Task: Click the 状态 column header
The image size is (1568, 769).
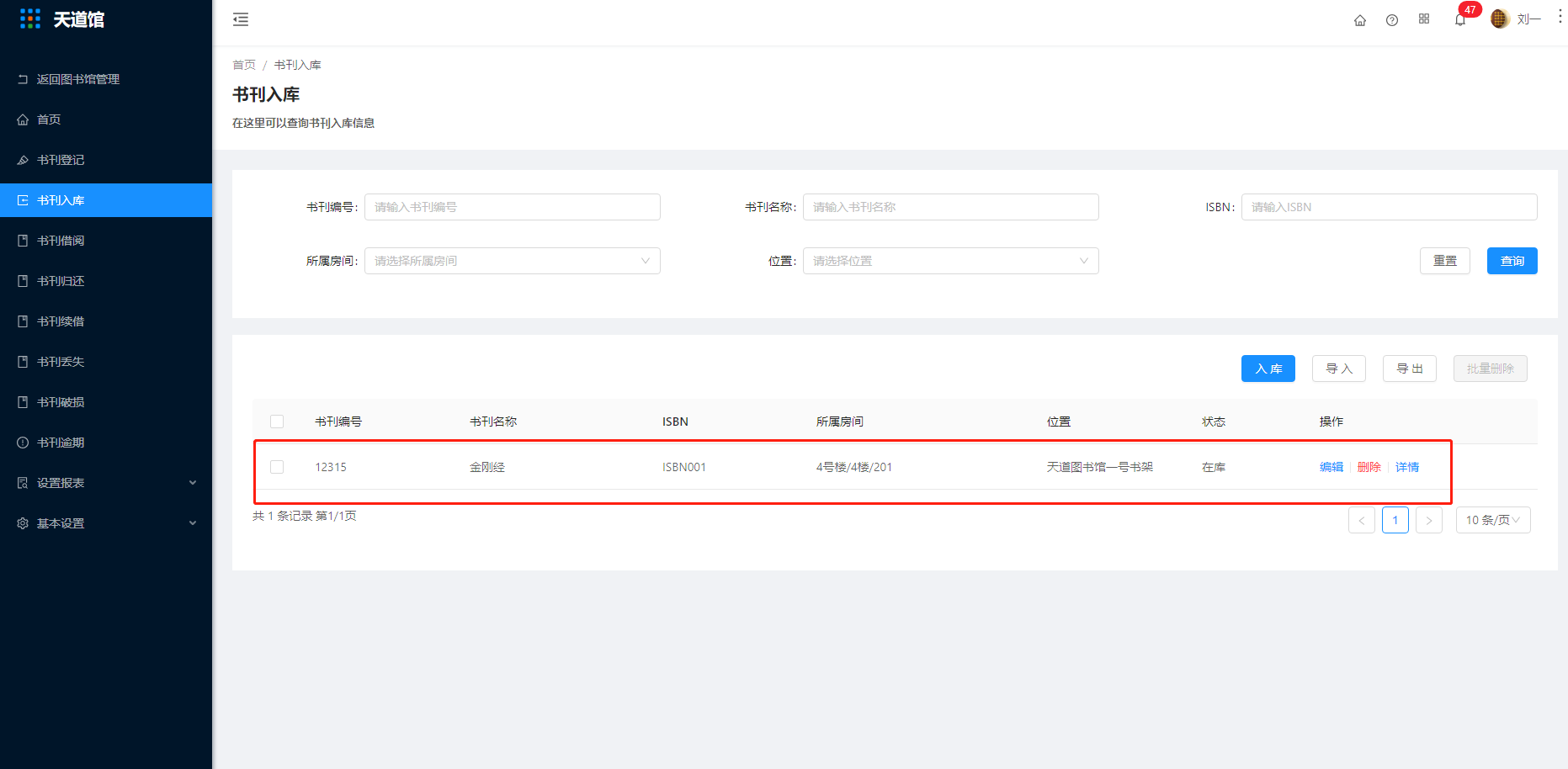Action: point(1214,422)
